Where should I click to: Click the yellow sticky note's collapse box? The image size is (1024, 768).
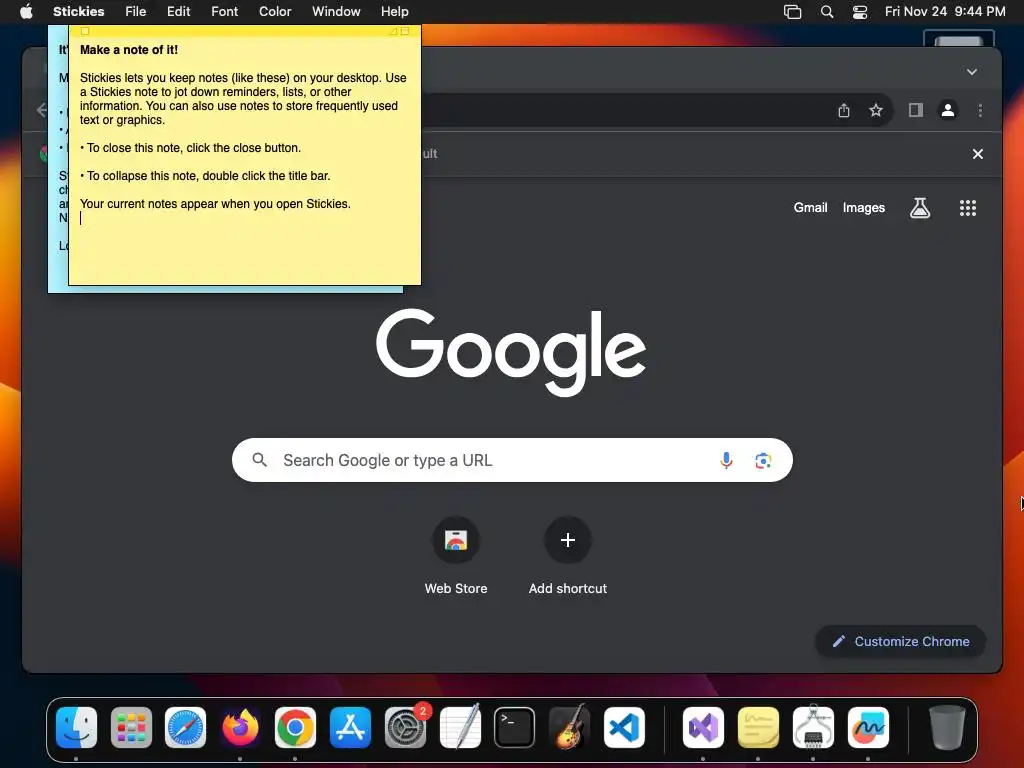[405, 31]
